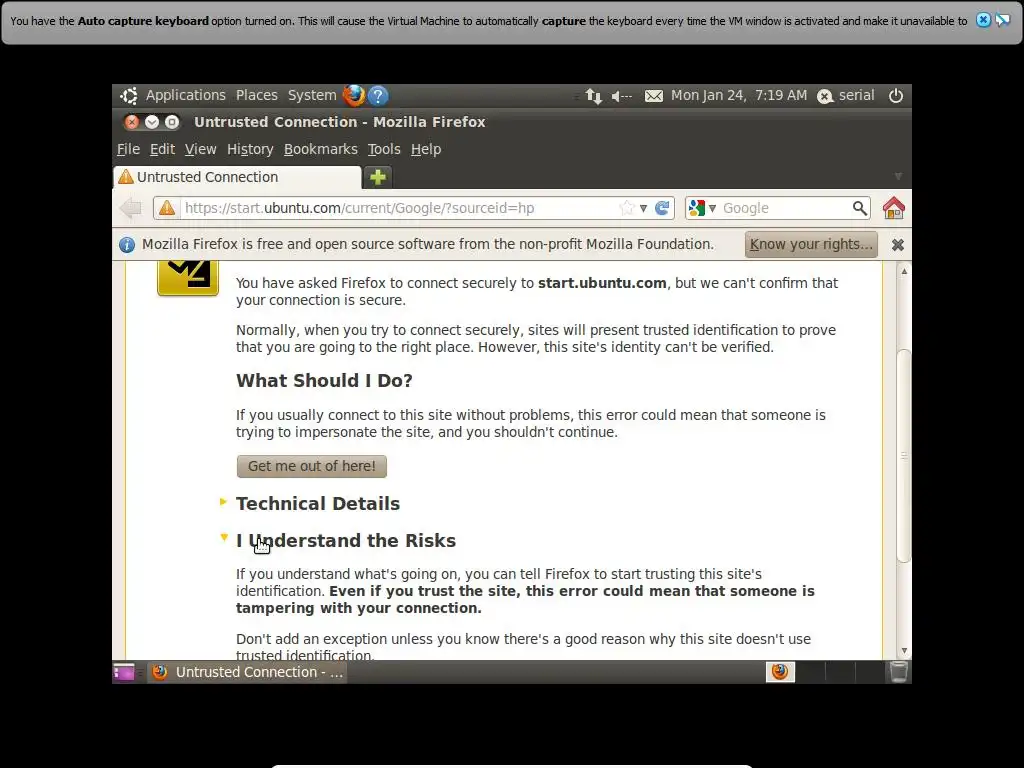Go to the home page icon
The image size is (1024, 768).
893,208
